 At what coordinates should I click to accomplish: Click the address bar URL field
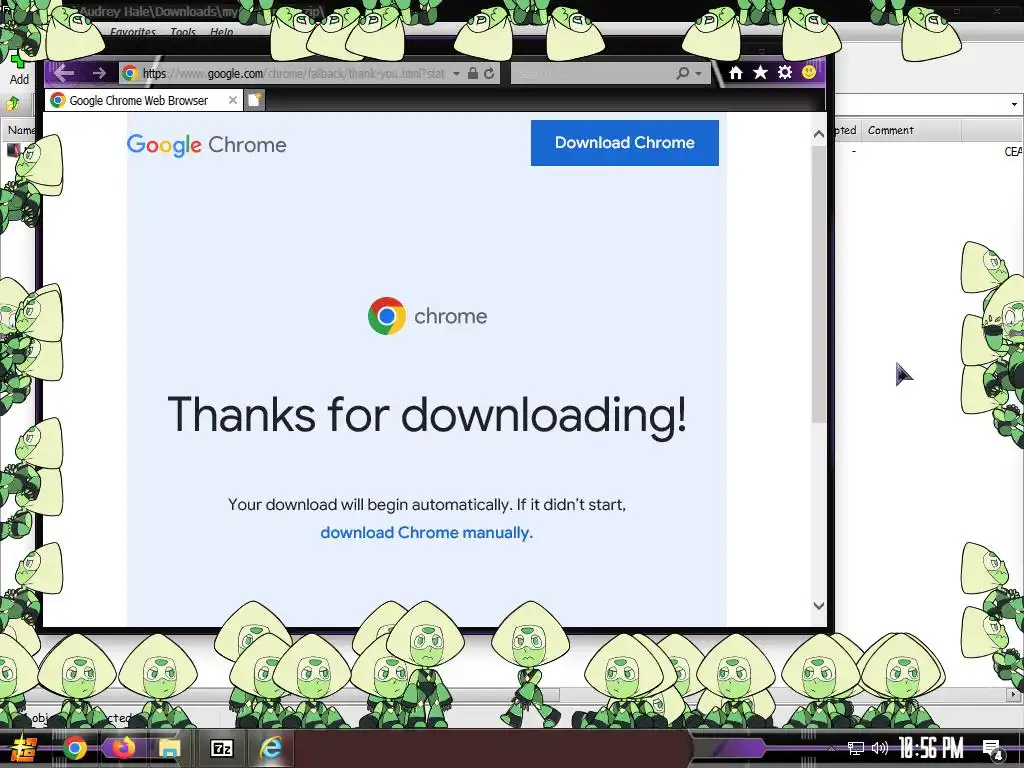(293, 74)
